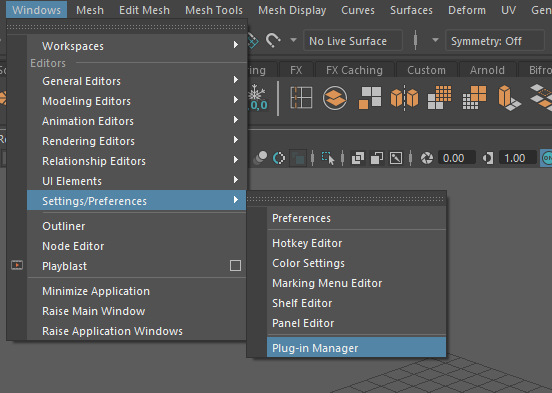Click the grid icon with orange dashed line

coord(301,98)
